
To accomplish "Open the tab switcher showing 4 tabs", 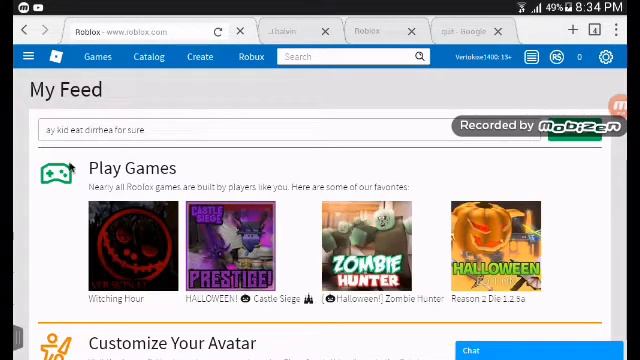I will (594, 30).
